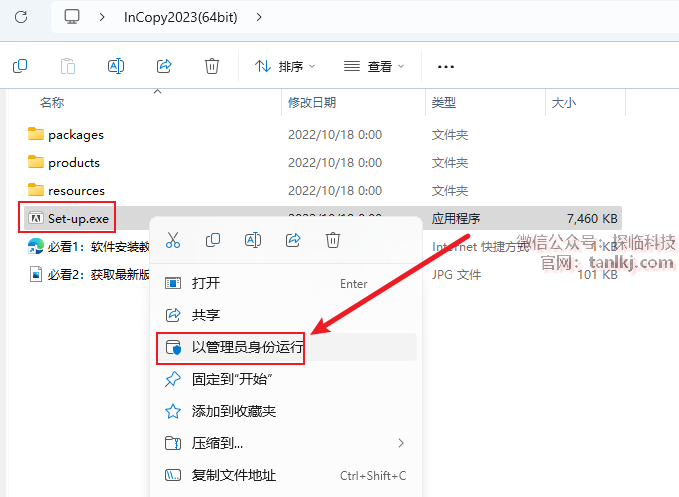
Task: Click the 2022/10/18 0:00 date in the packages row
Action: coord(335,135)
